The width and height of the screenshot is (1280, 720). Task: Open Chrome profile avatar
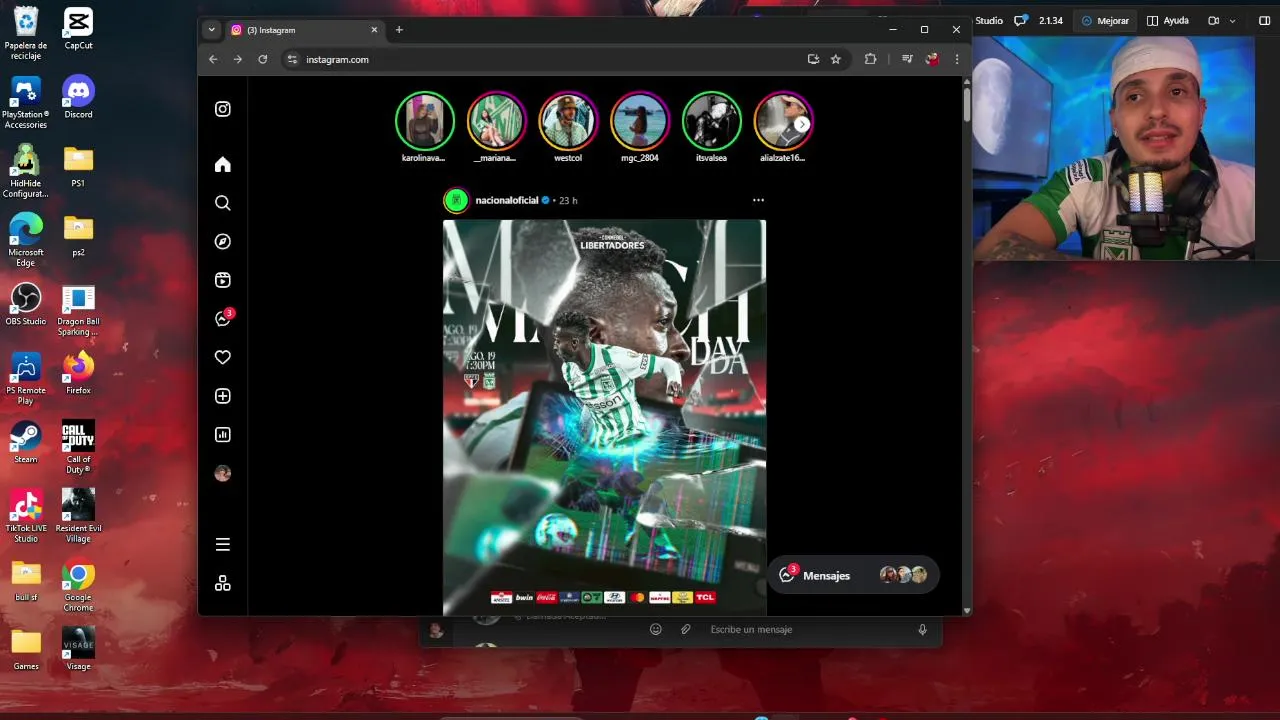point(932,59)
